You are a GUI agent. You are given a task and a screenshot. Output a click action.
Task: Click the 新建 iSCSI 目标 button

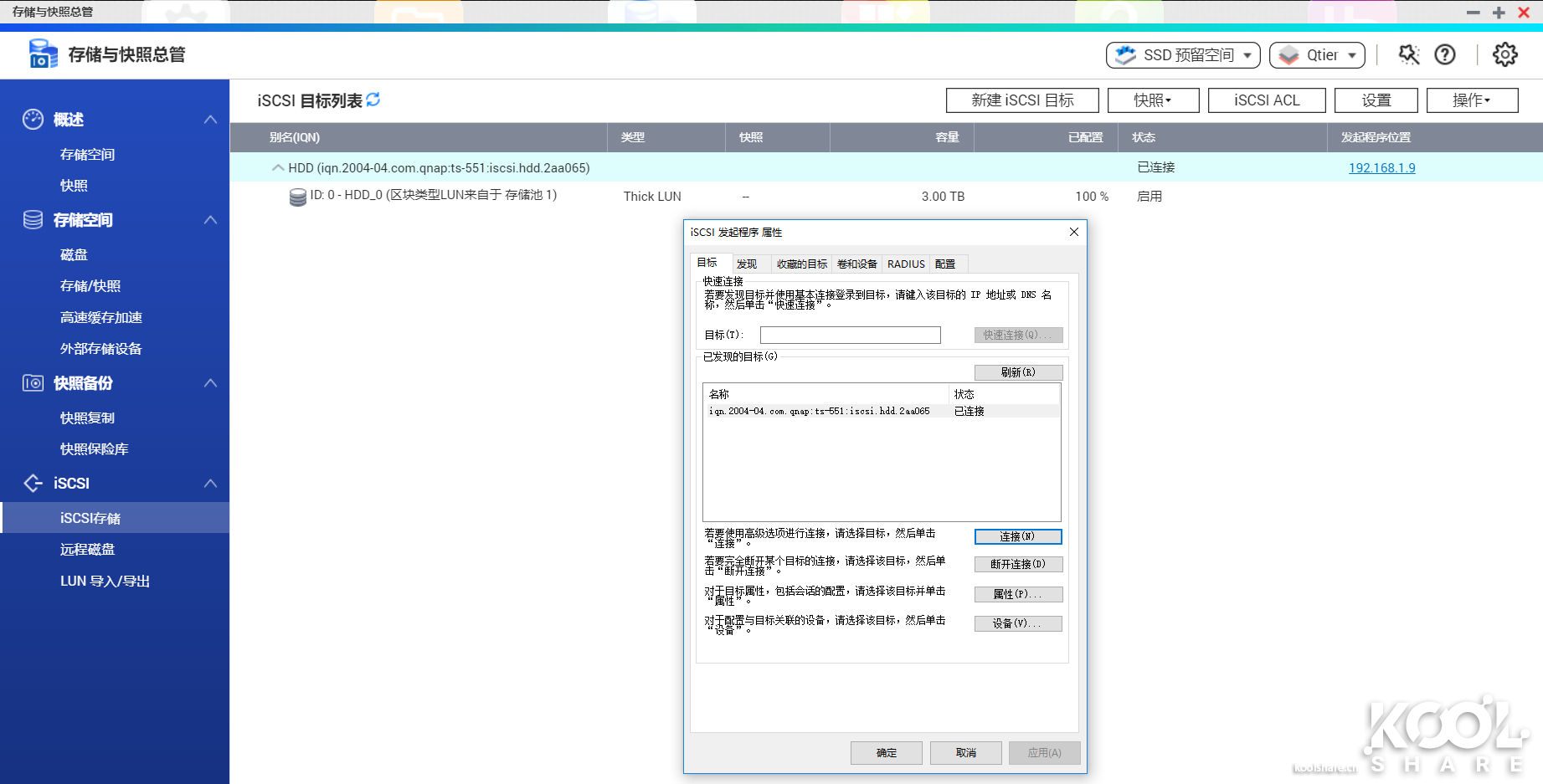(x=1022, y=100)
